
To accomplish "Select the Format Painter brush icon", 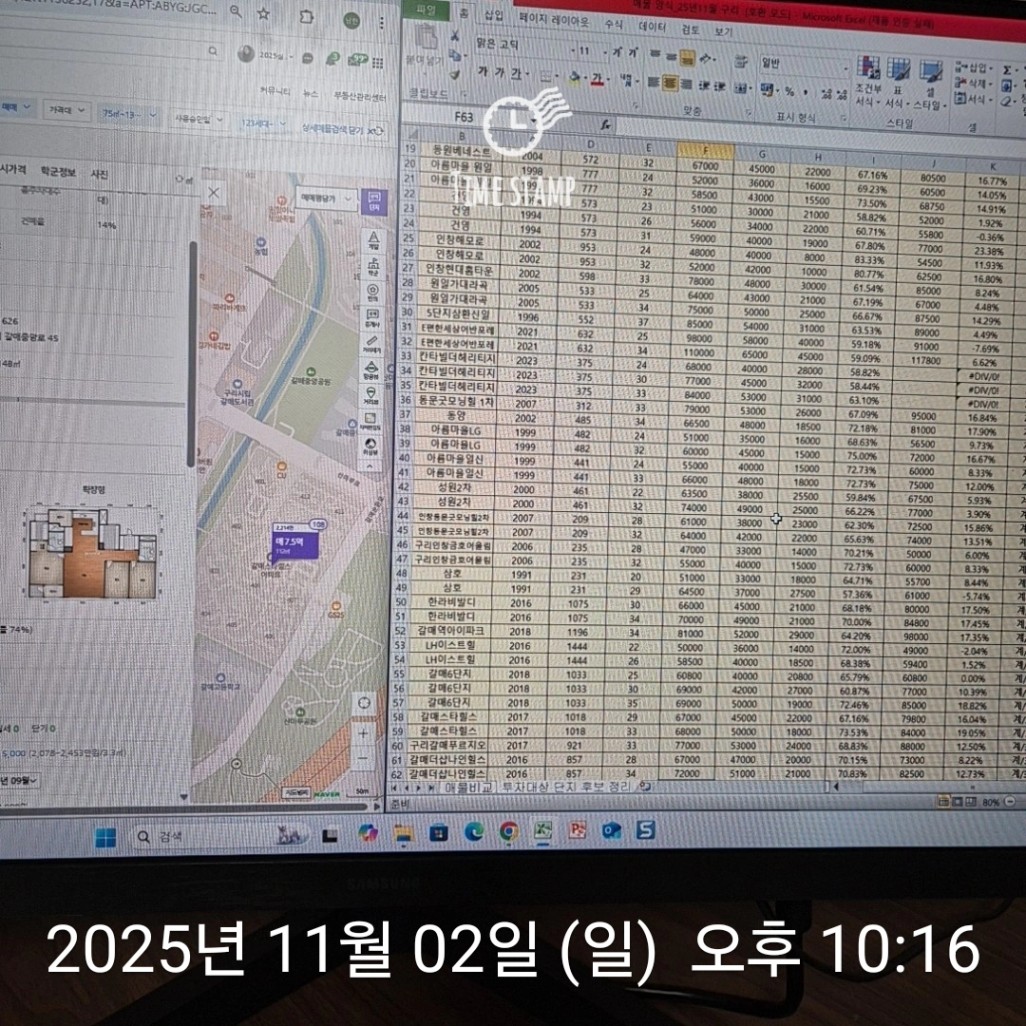I will (455, 75).
